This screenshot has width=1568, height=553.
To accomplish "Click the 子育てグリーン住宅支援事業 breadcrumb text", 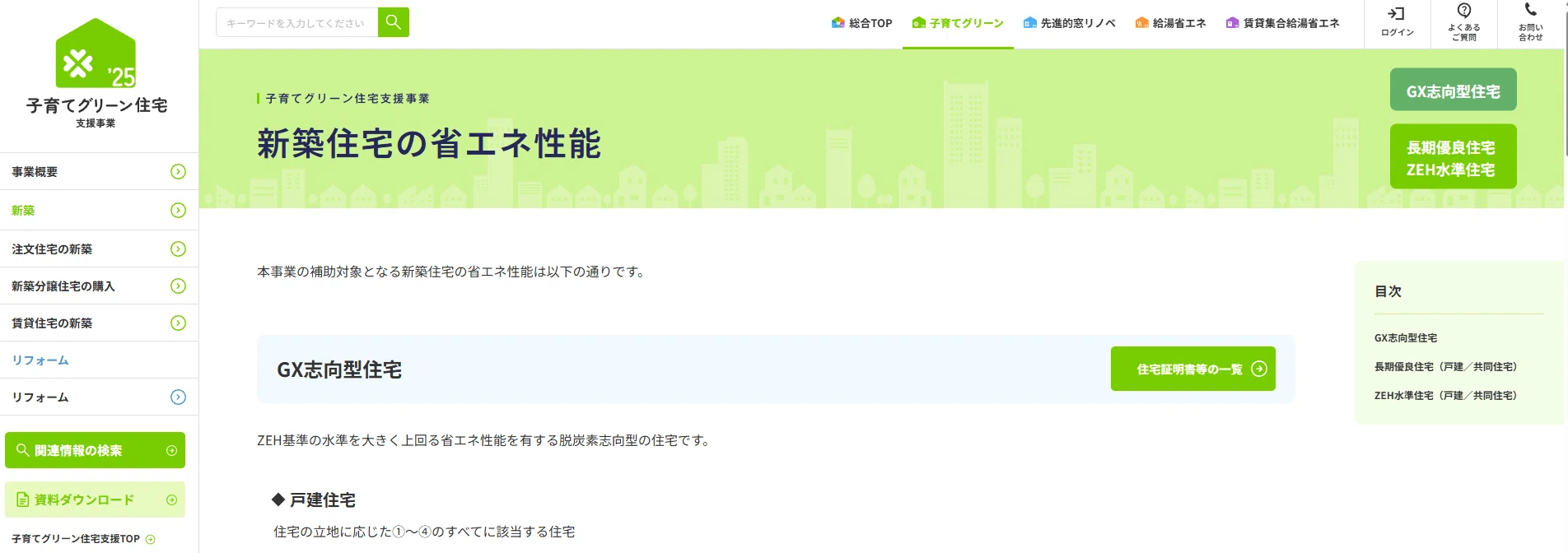I will (x=348, y=99).
